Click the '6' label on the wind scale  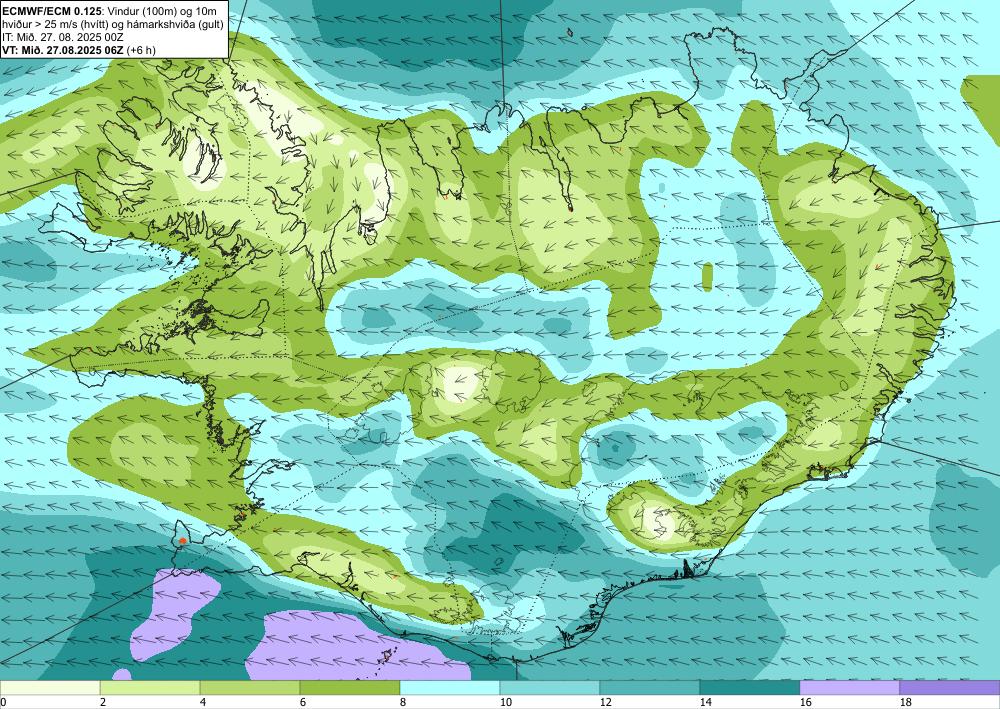303,703
